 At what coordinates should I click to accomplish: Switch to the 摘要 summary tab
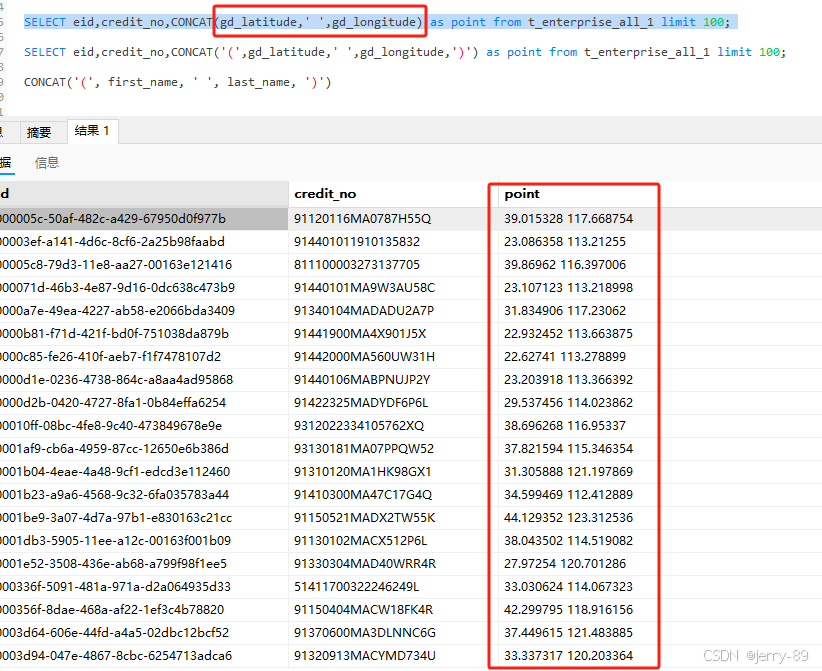pos(40,131)
